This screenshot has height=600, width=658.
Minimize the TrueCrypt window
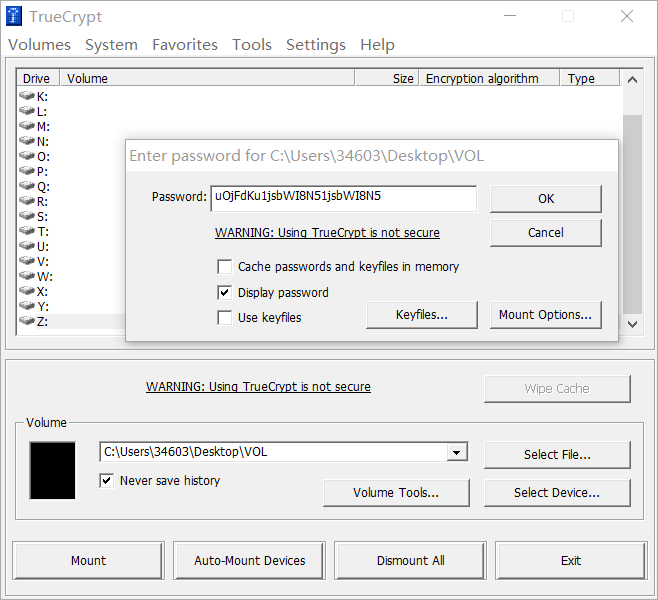[x=510, y=16]
